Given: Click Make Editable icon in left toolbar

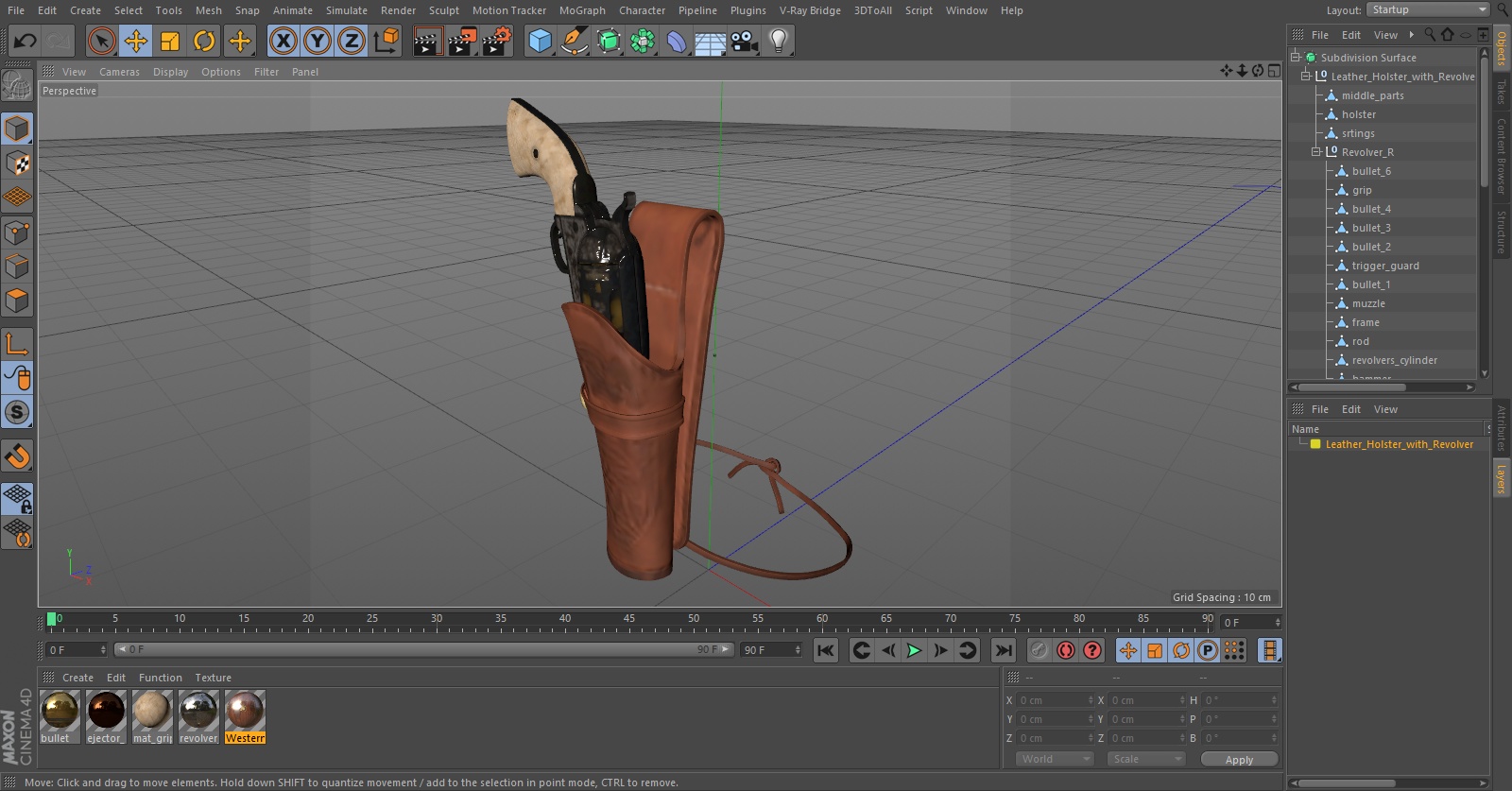Looking at the screenshot, I should point(17,86).
